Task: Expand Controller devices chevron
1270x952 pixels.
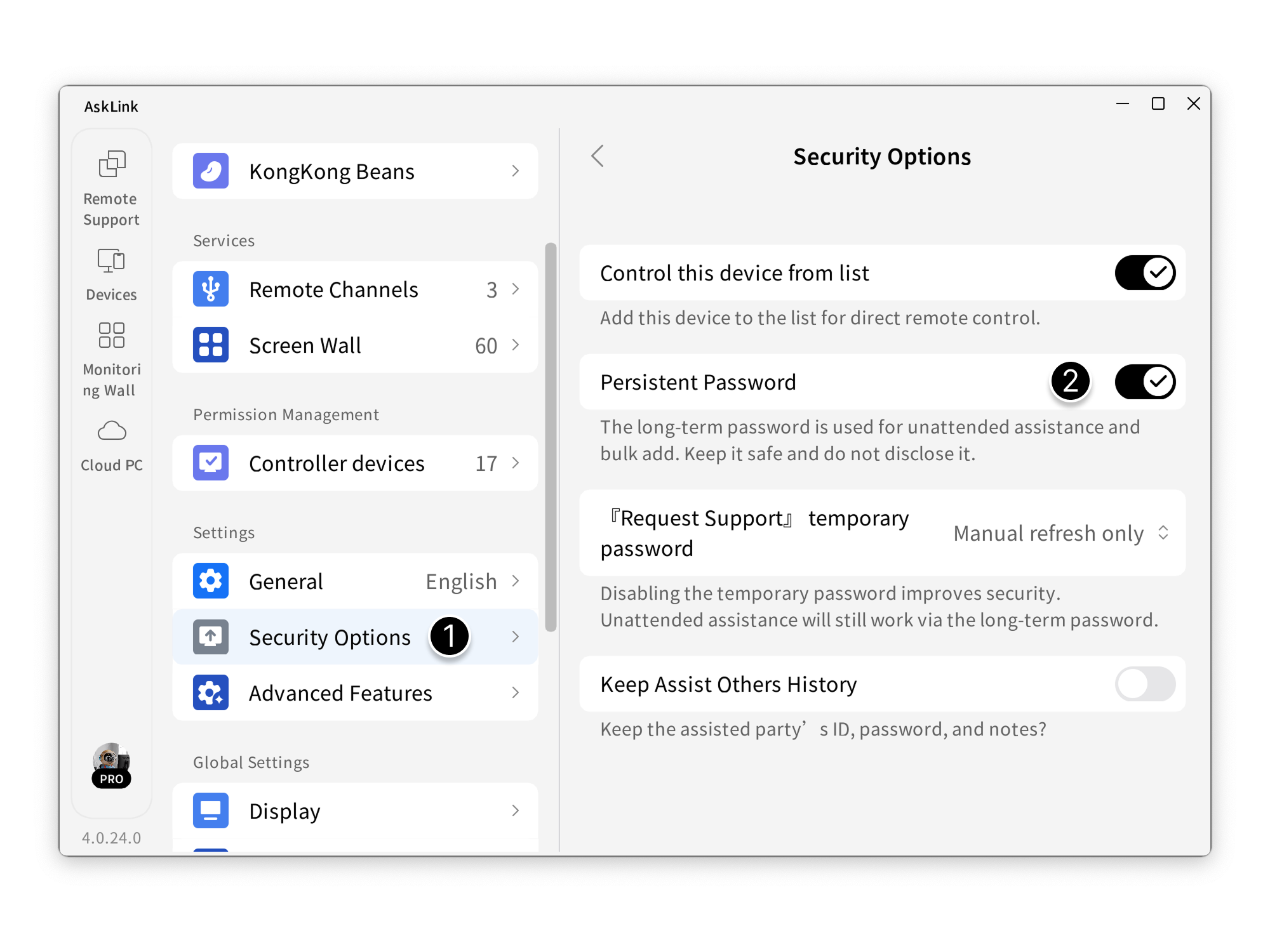Action: tap(516, 463)
